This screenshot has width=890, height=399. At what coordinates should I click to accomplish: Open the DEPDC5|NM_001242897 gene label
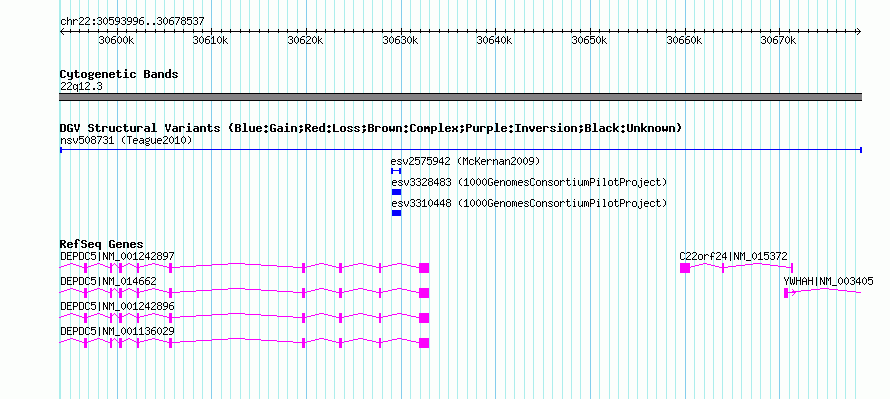pos(117,257)
